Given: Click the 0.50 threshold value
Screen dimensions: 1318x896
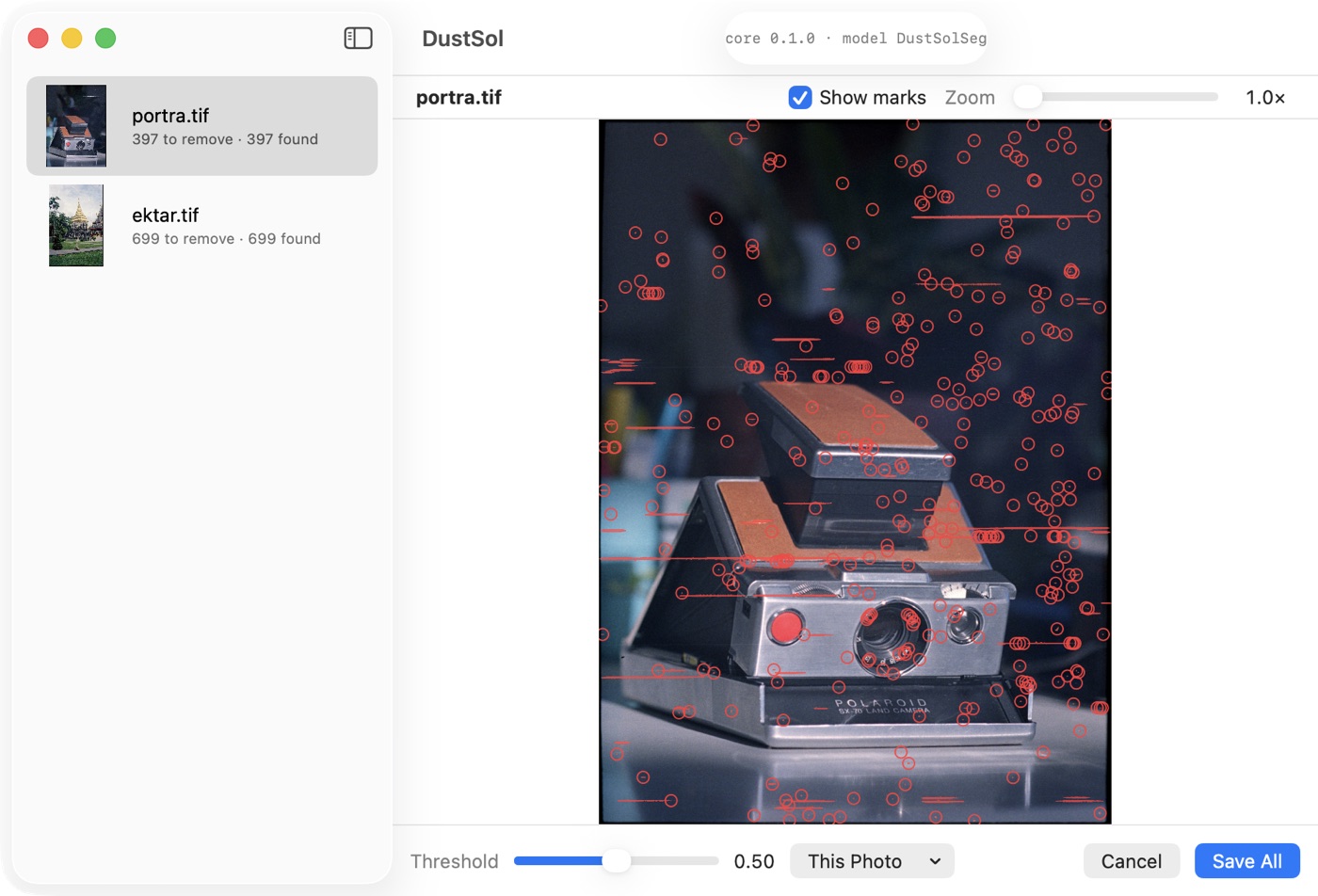Looking at the screenshot, I should pyautogui.click(x=754, y=861).
